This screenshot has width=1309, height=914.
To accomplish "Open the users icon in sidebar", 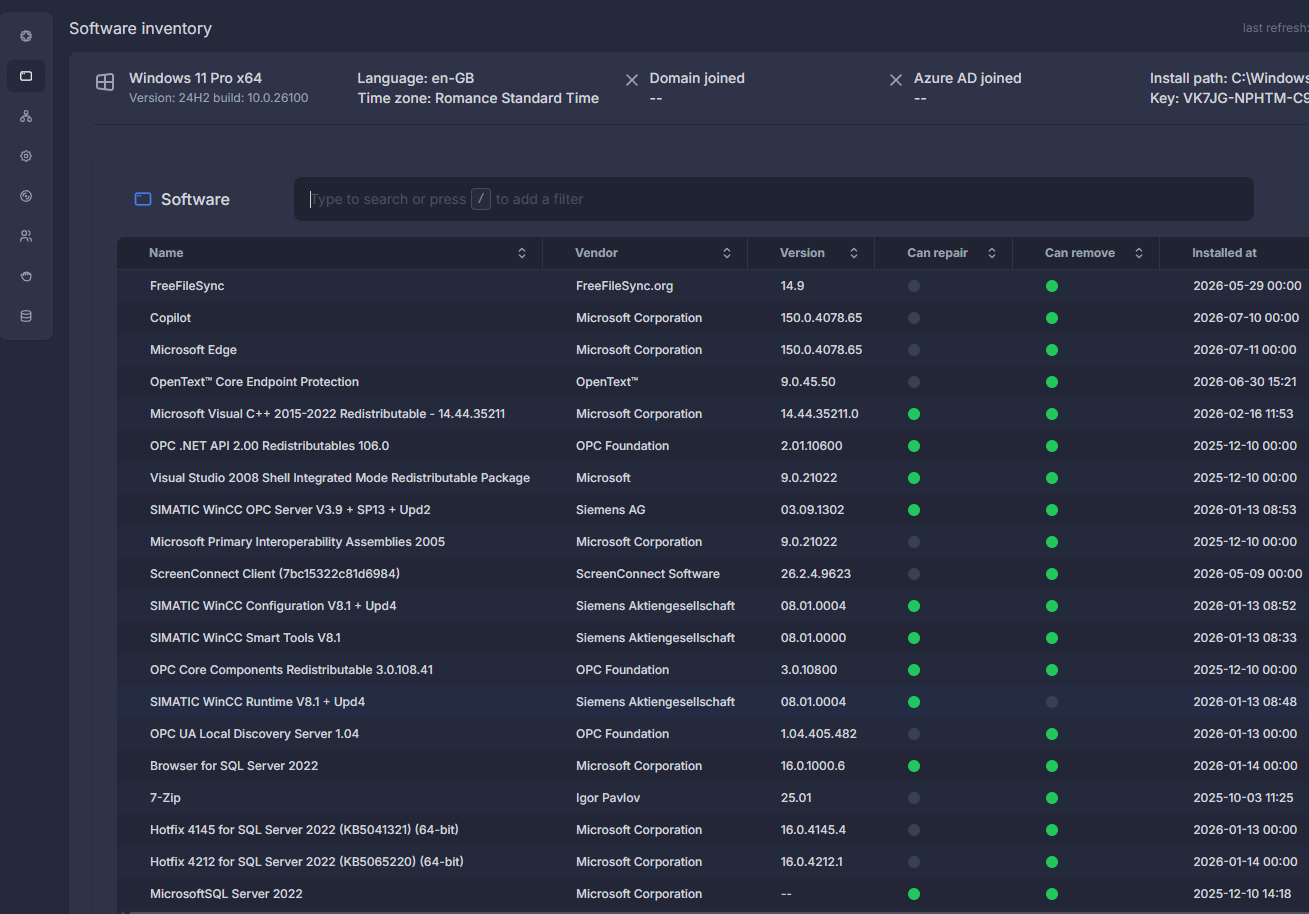I will [x=26, y=236].
